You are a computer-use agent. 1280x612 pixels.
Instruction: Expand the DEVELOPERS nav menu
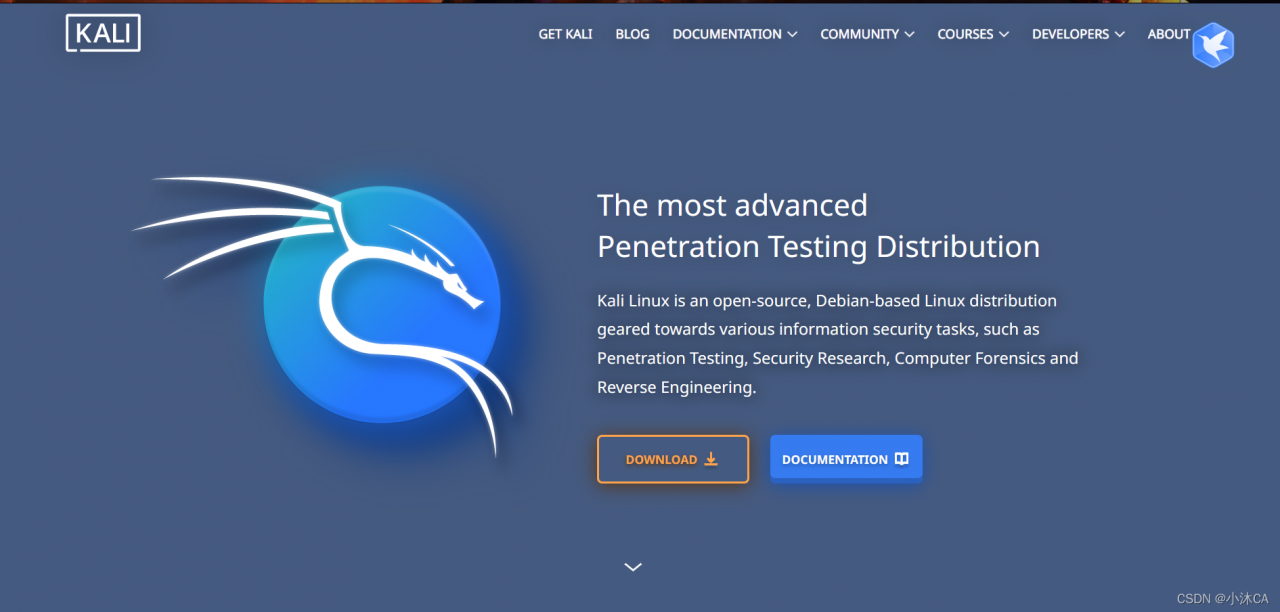coord(1078,34)
